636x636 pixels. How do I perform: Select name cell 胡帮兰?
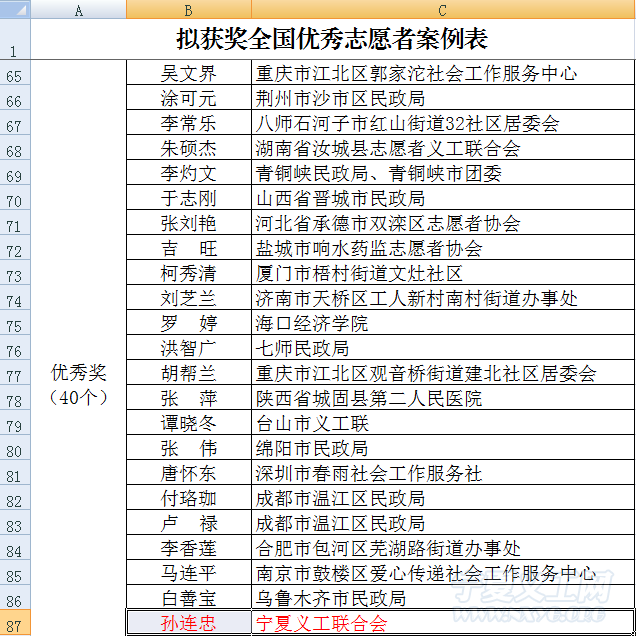click(189, 372)
